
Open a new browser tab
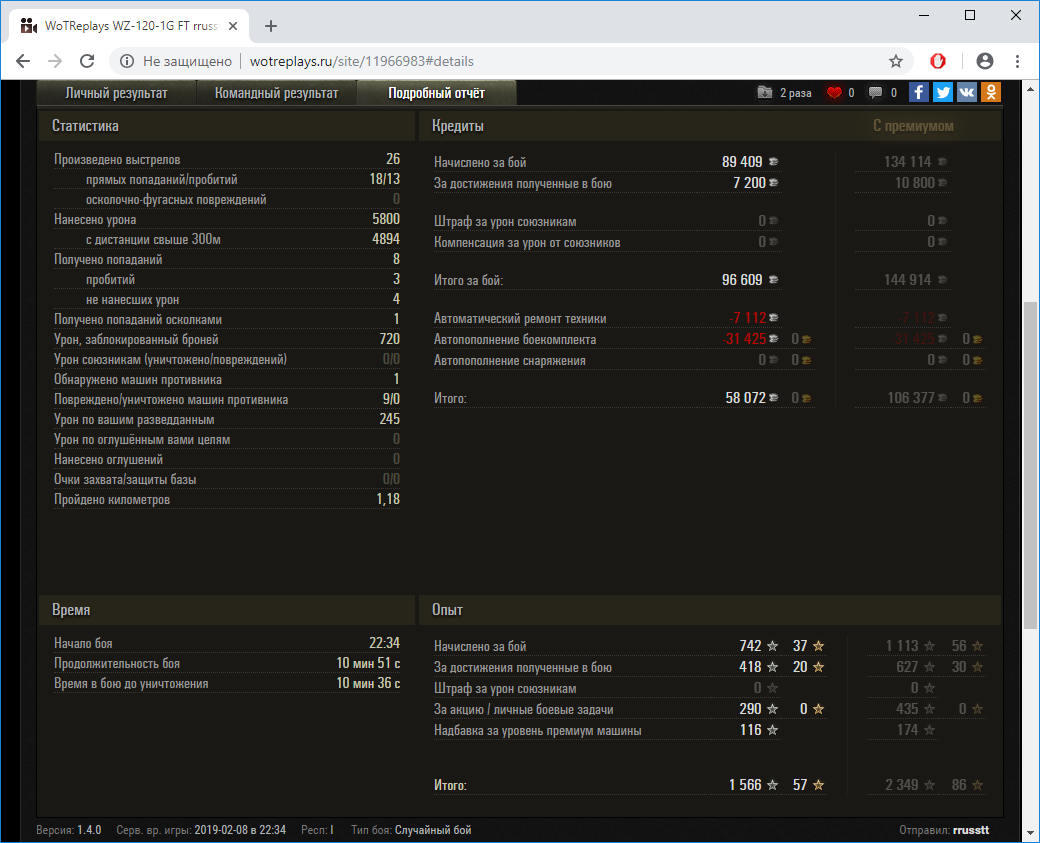[271, 26]
